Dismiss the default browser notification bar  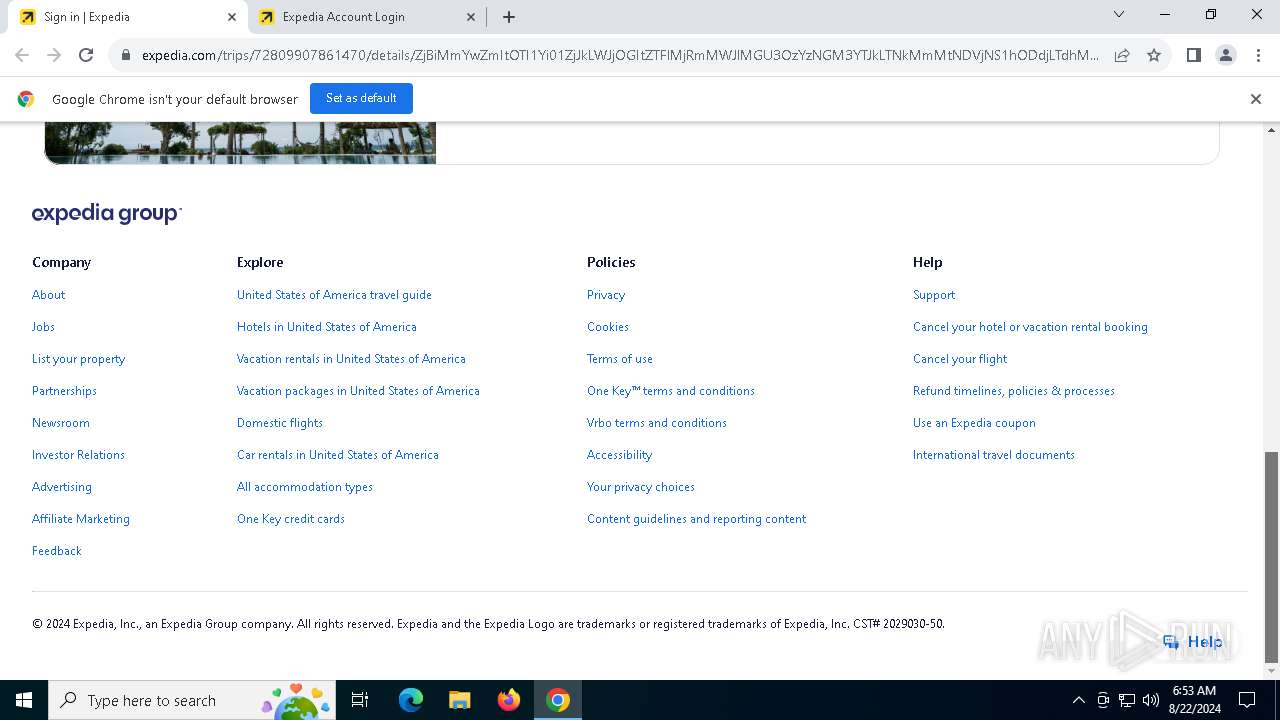[x=1256, y=99]
